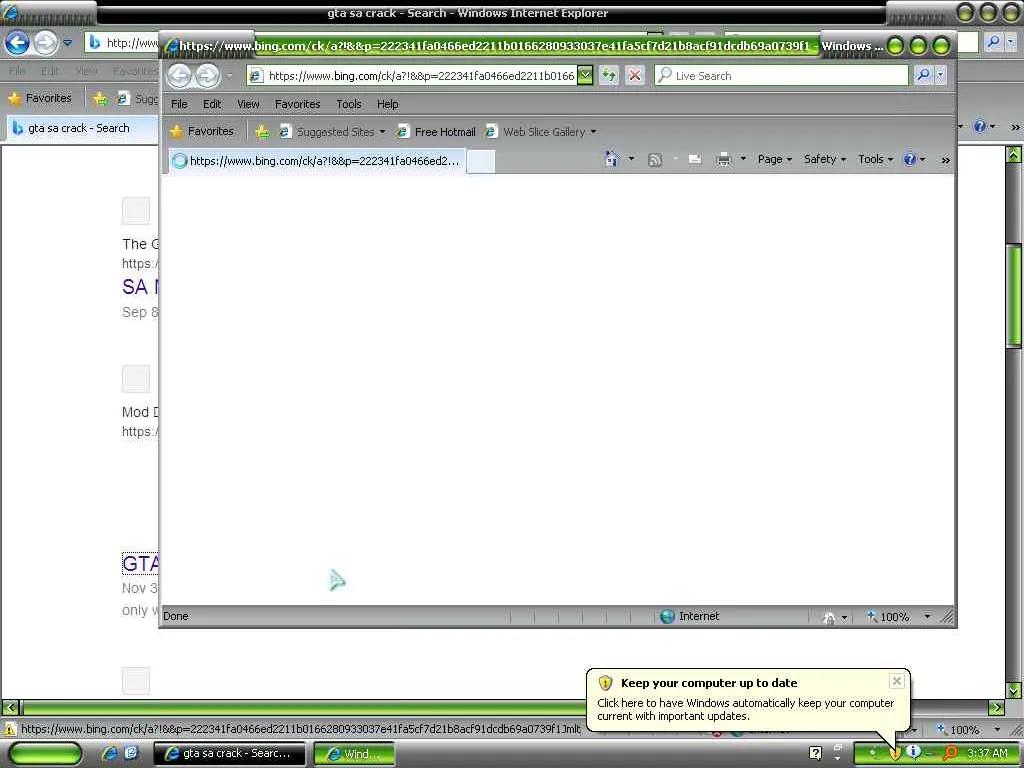Viewport: 1024px width, 768px height.
Task: Open the Tools command bar menu
Action: point(875,159)
